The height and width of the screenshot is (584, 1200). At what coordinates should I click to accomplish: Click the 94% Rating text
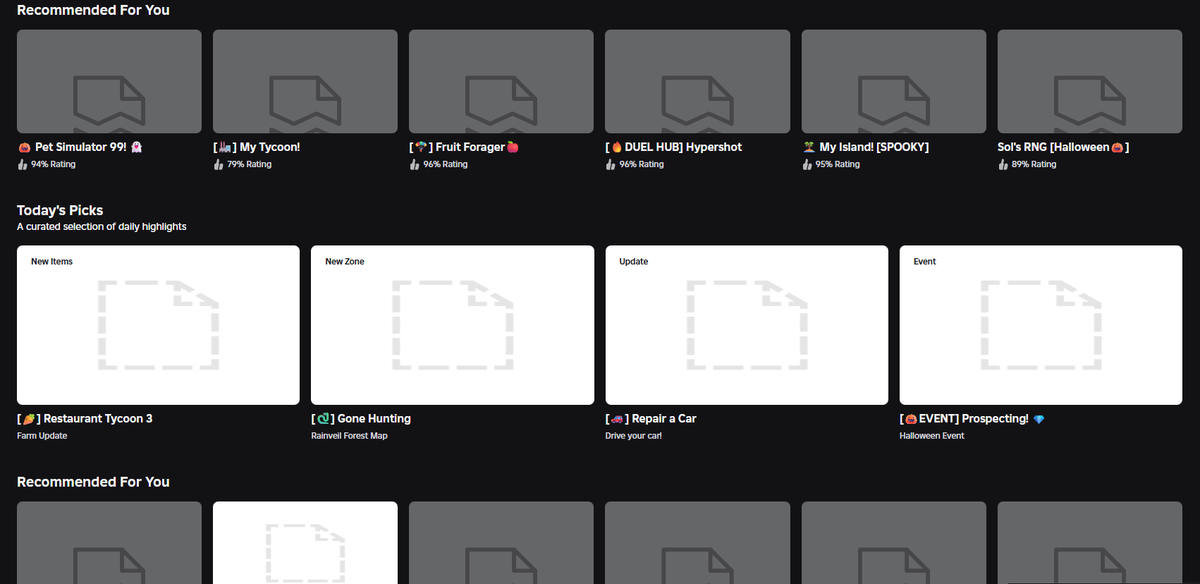pos(53,165)
